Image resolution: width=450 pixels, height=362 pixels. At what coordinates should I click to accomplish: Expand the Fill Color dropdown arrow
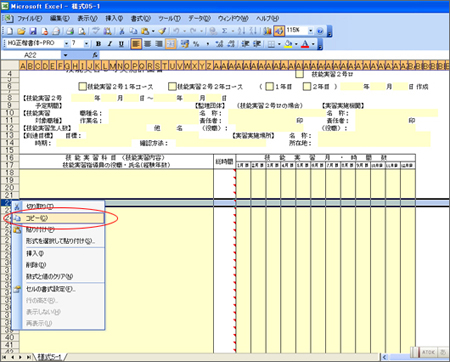(296, 44)
